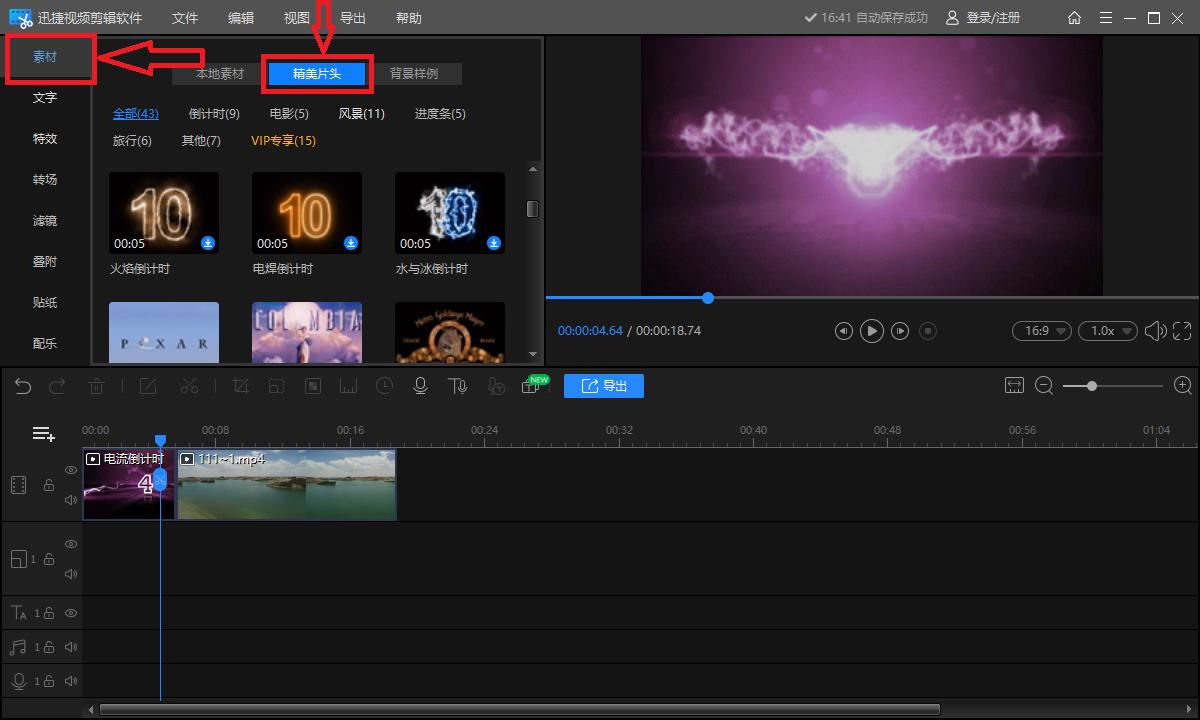
Task: Select the scissors split tool in the toolbar
Action: (189, 385)
